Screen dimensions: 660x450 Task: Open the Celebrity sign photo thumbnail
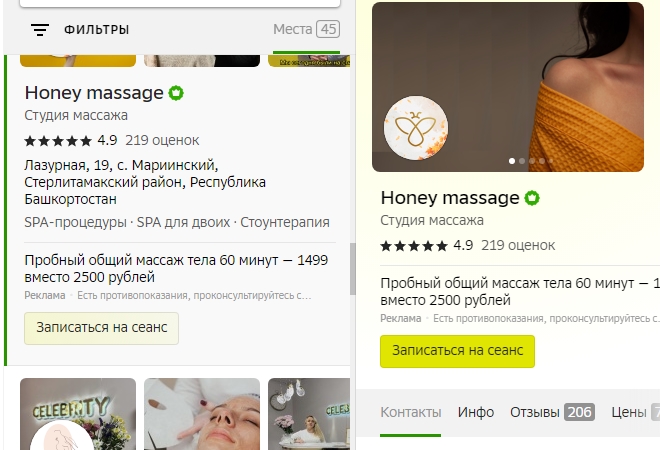(78, 414)
